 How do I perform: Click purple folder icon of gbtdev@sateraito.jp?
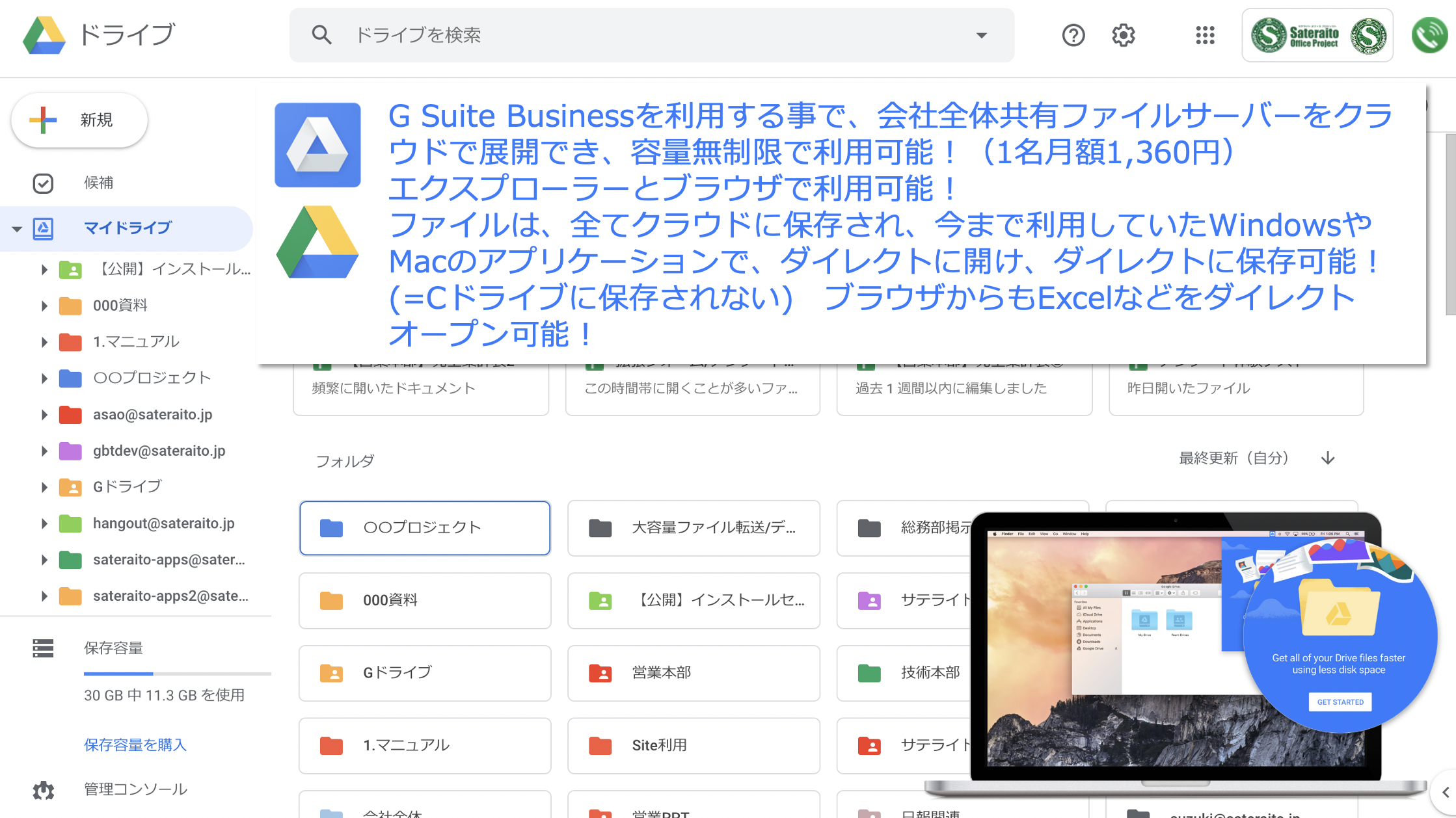70,451
